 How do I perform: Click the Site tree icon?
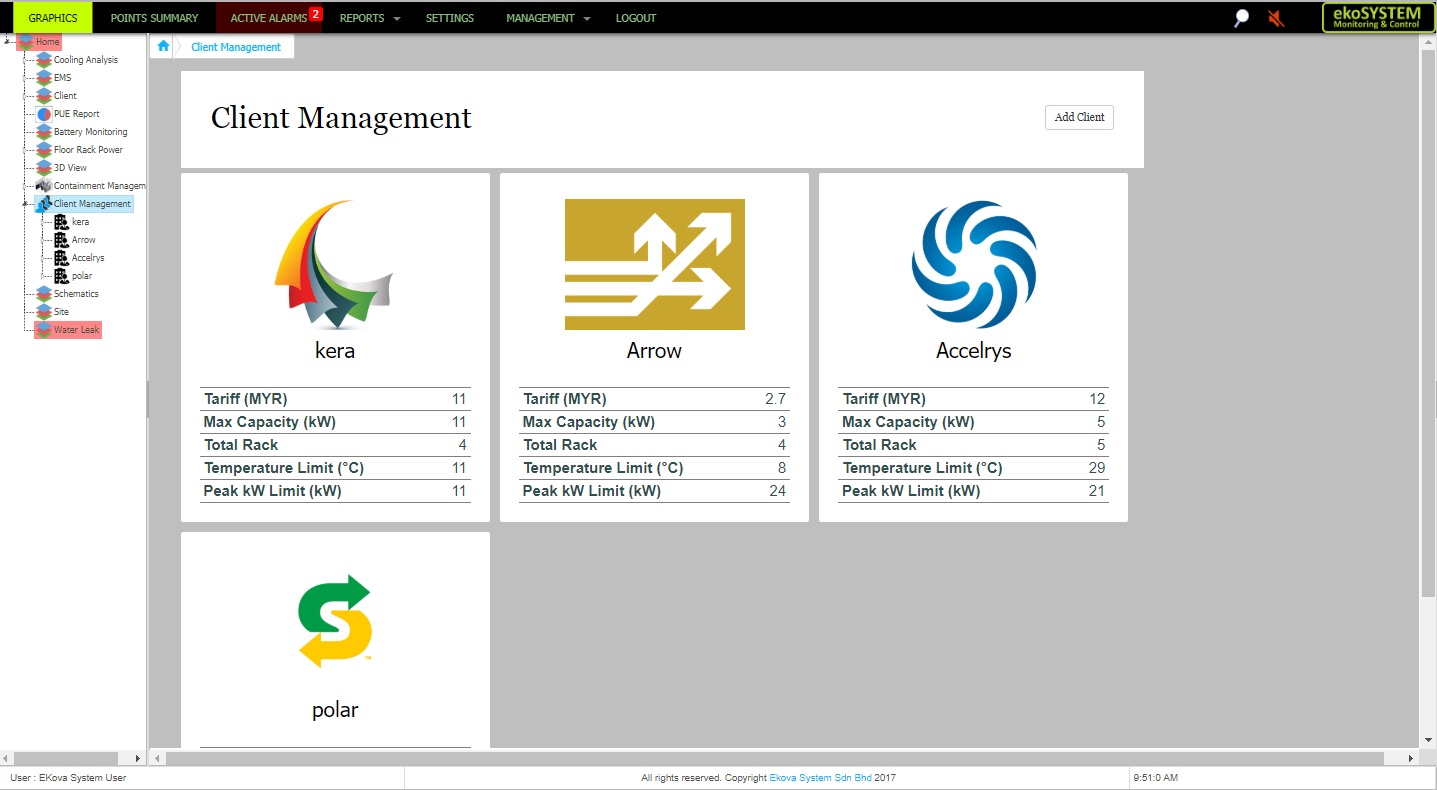pos(43,312)
